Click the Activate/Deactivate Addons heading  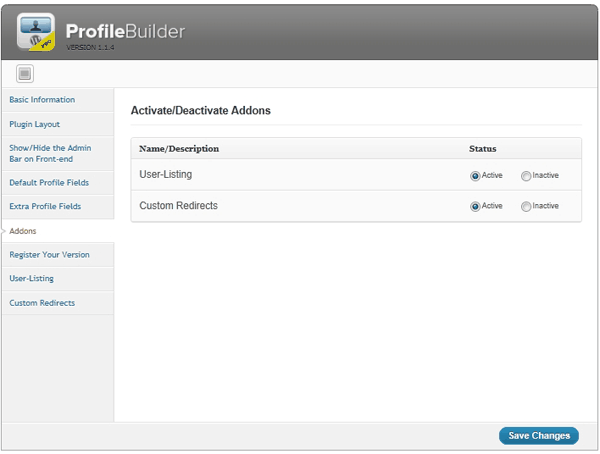point(201,111)
